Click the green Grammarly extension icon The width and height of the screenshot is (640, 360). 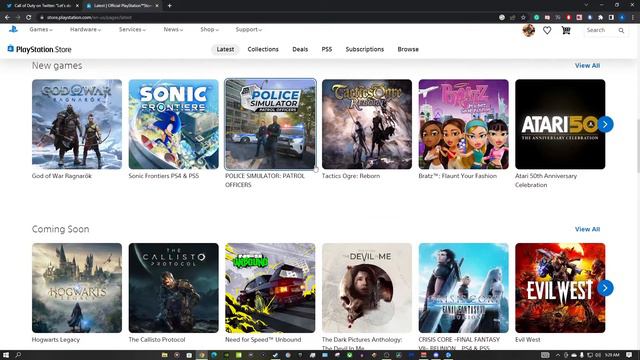(x=537, y=18)
